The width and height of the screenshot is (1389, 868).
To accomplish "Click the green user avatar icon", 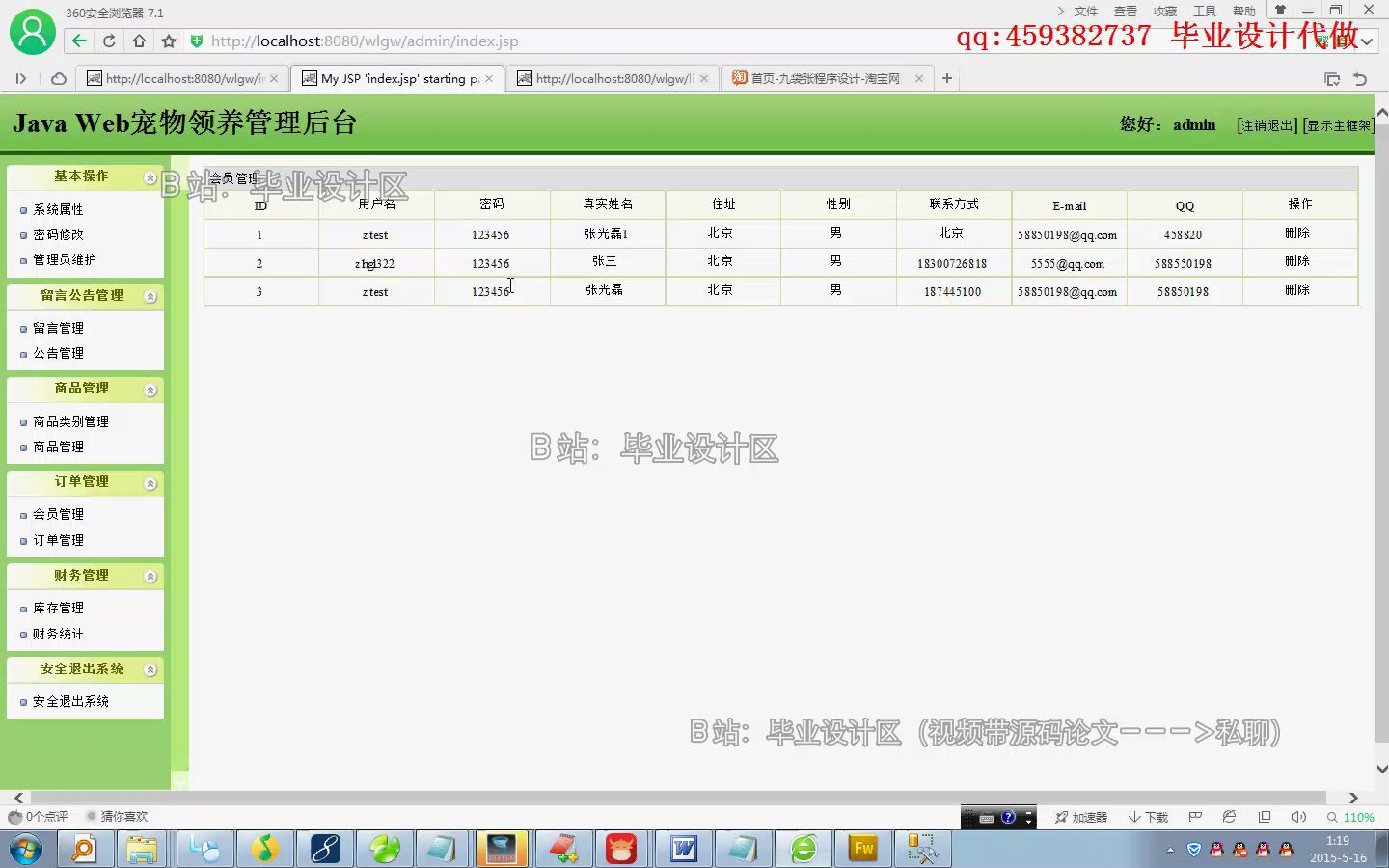I will [32, 32].
